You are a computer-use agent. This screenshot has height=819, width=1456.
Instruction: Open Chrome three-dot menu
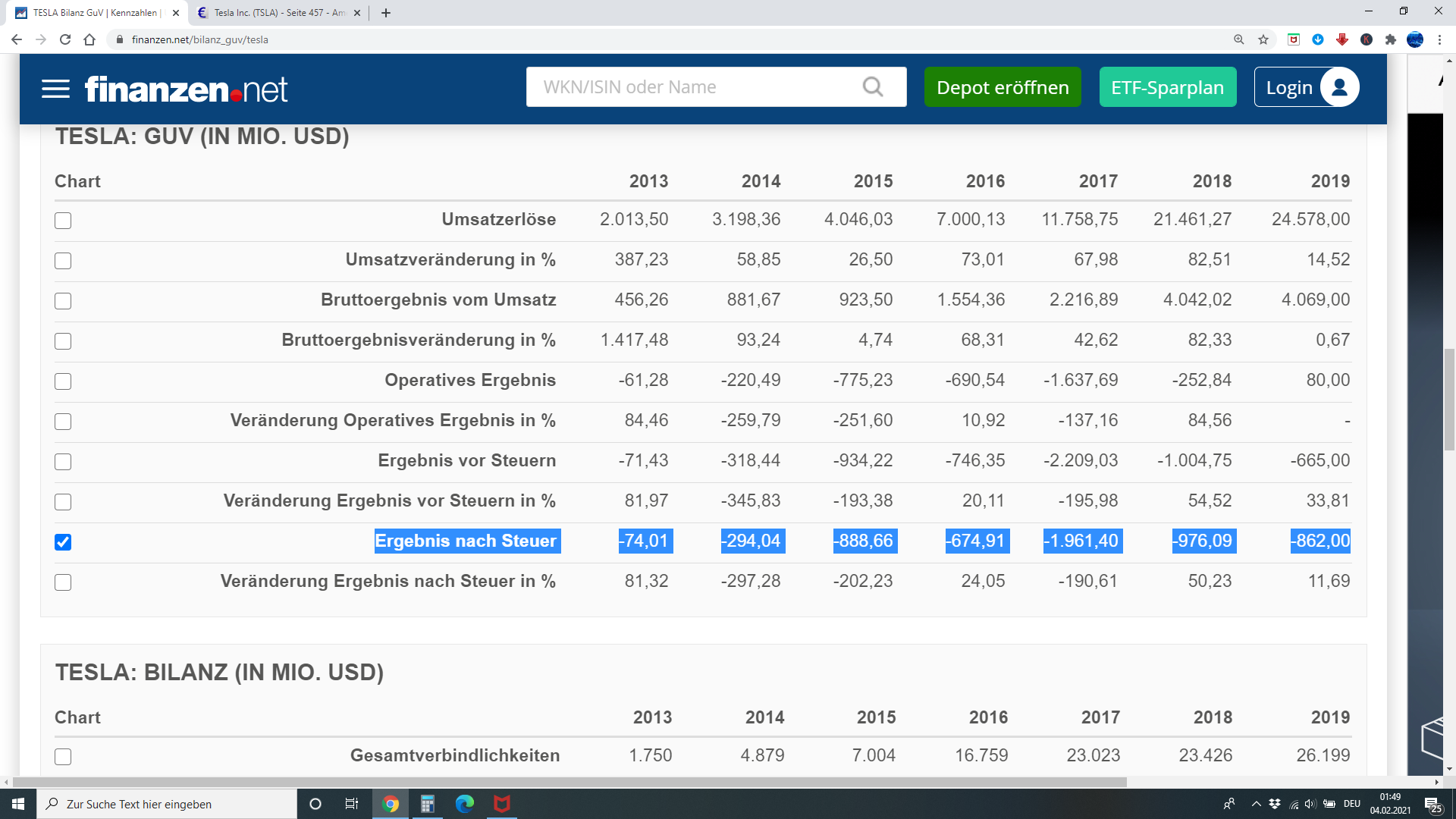click(x=1439, y=39)
